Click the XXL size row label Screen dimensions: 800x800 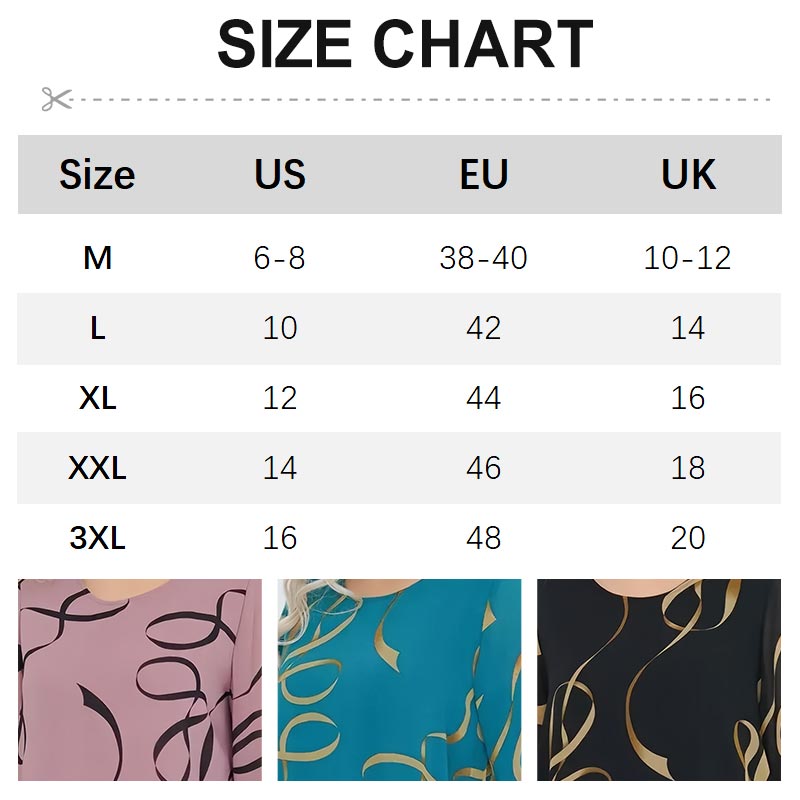coord(97,468)
